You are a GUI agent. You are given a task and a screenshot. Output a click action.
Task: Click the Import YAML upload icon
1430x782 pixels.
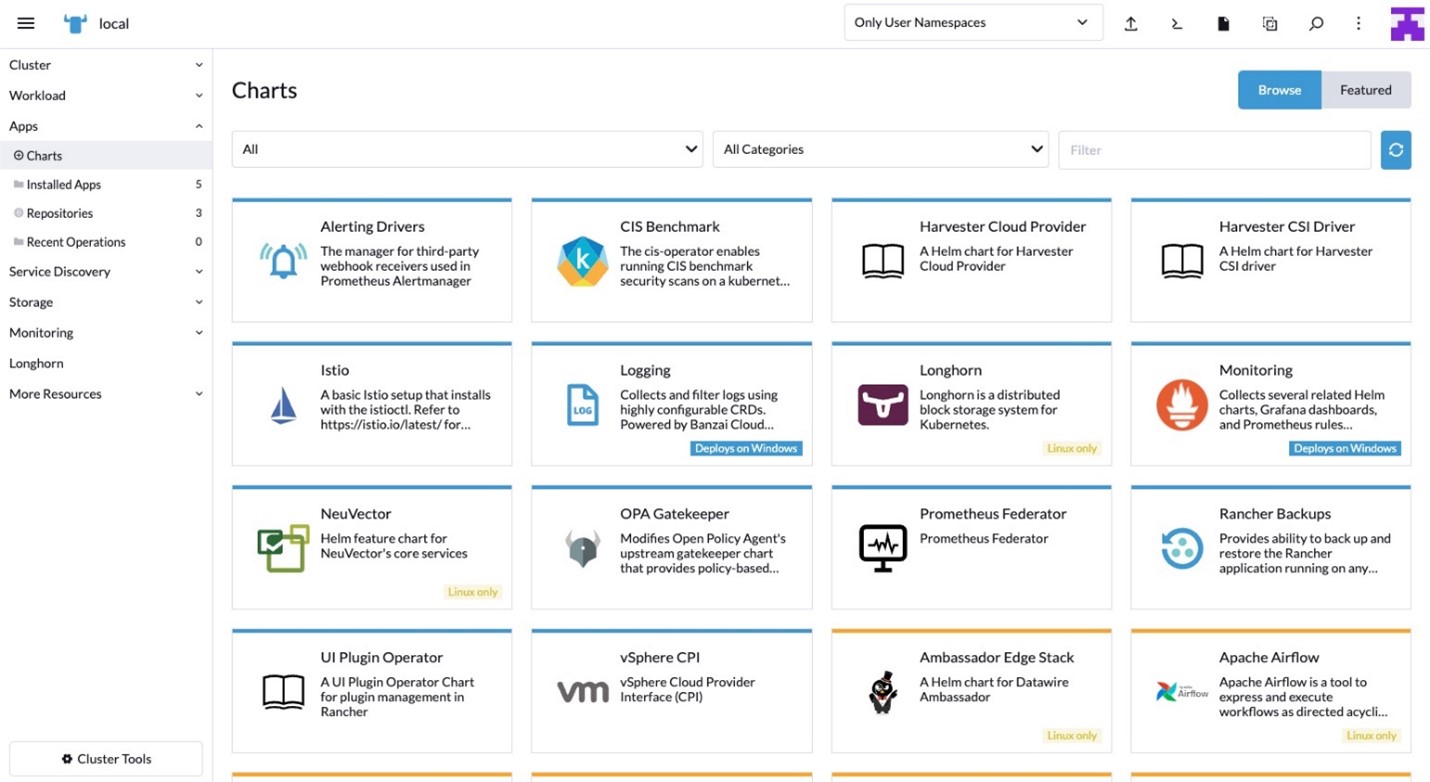[x=1131, y=23]
